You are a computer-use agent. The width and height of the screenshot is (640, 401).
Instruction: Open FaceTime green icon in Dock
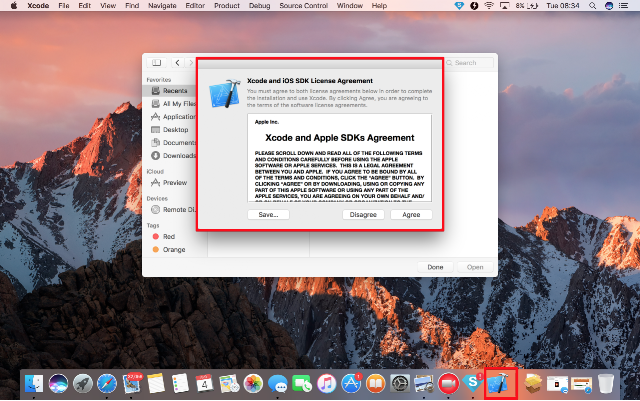tap(302, 384)
